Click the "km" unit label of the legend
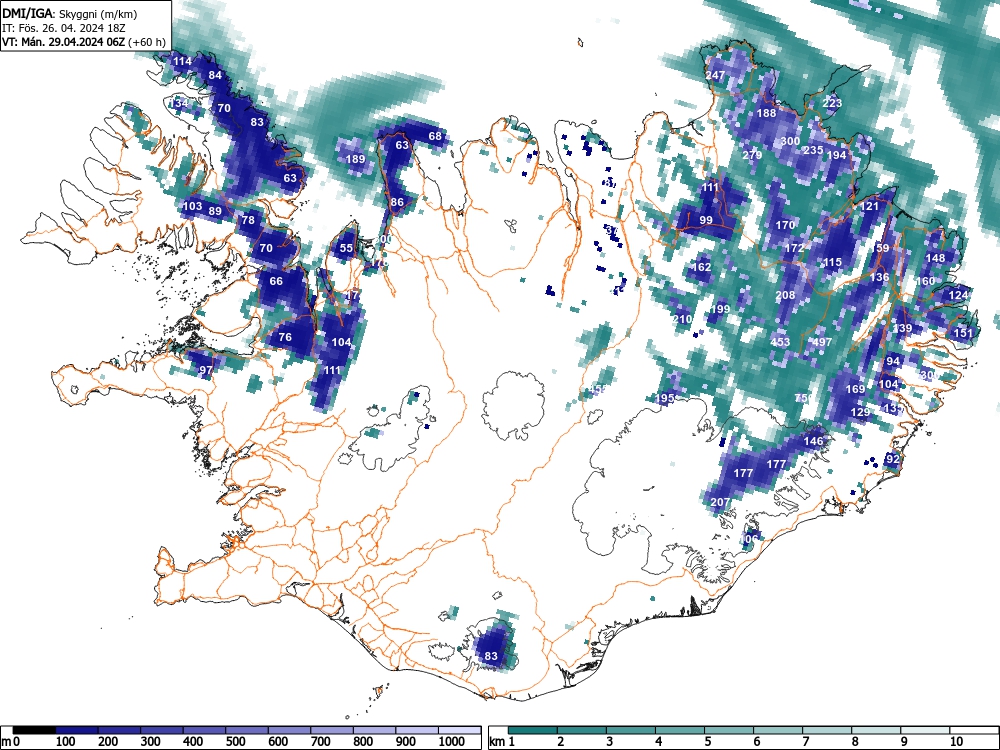1000x750 pixels. [497, 742]
